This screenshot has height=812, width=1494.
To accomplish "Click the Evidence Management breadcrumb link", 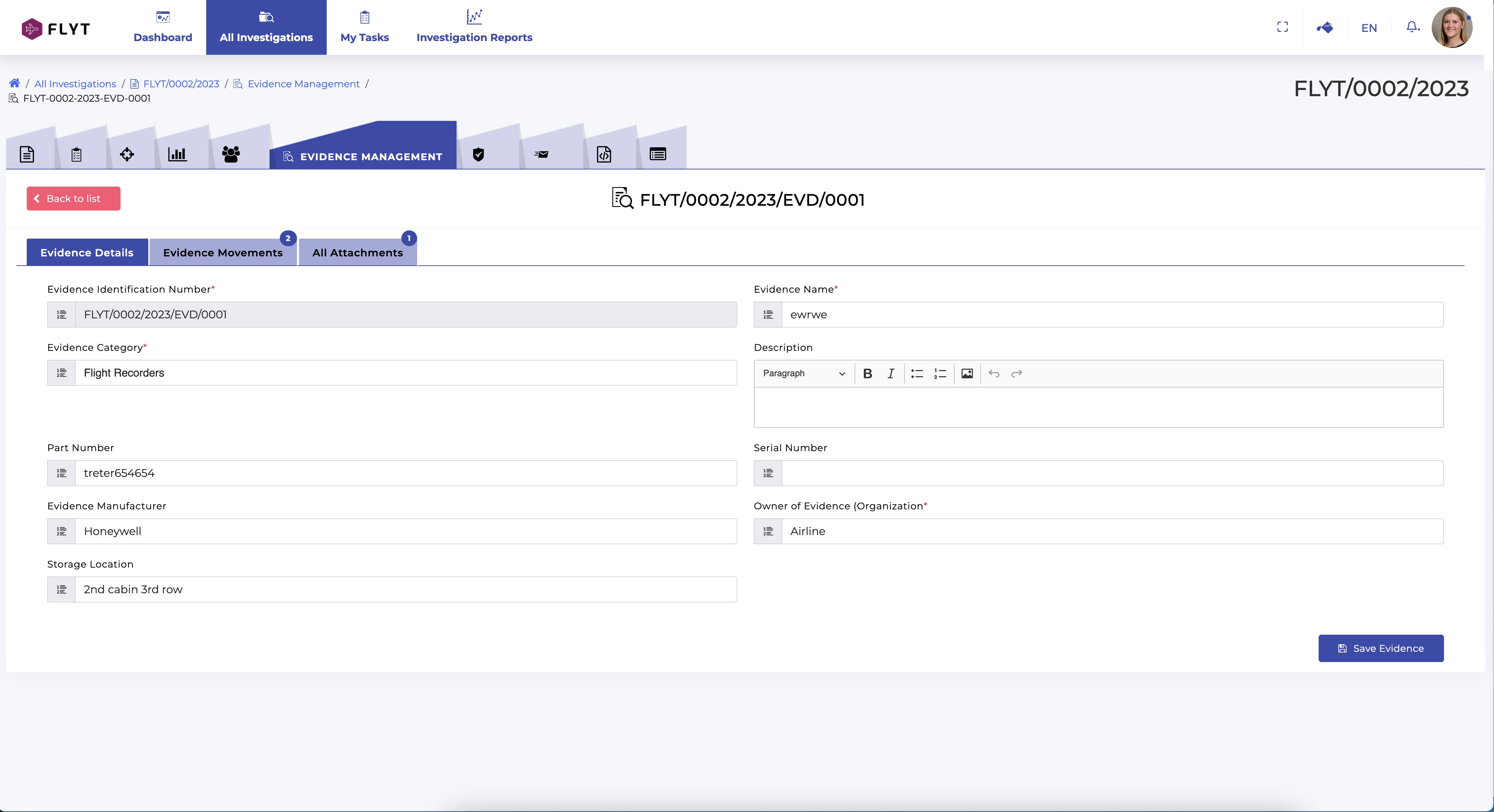I will [303, 84].
